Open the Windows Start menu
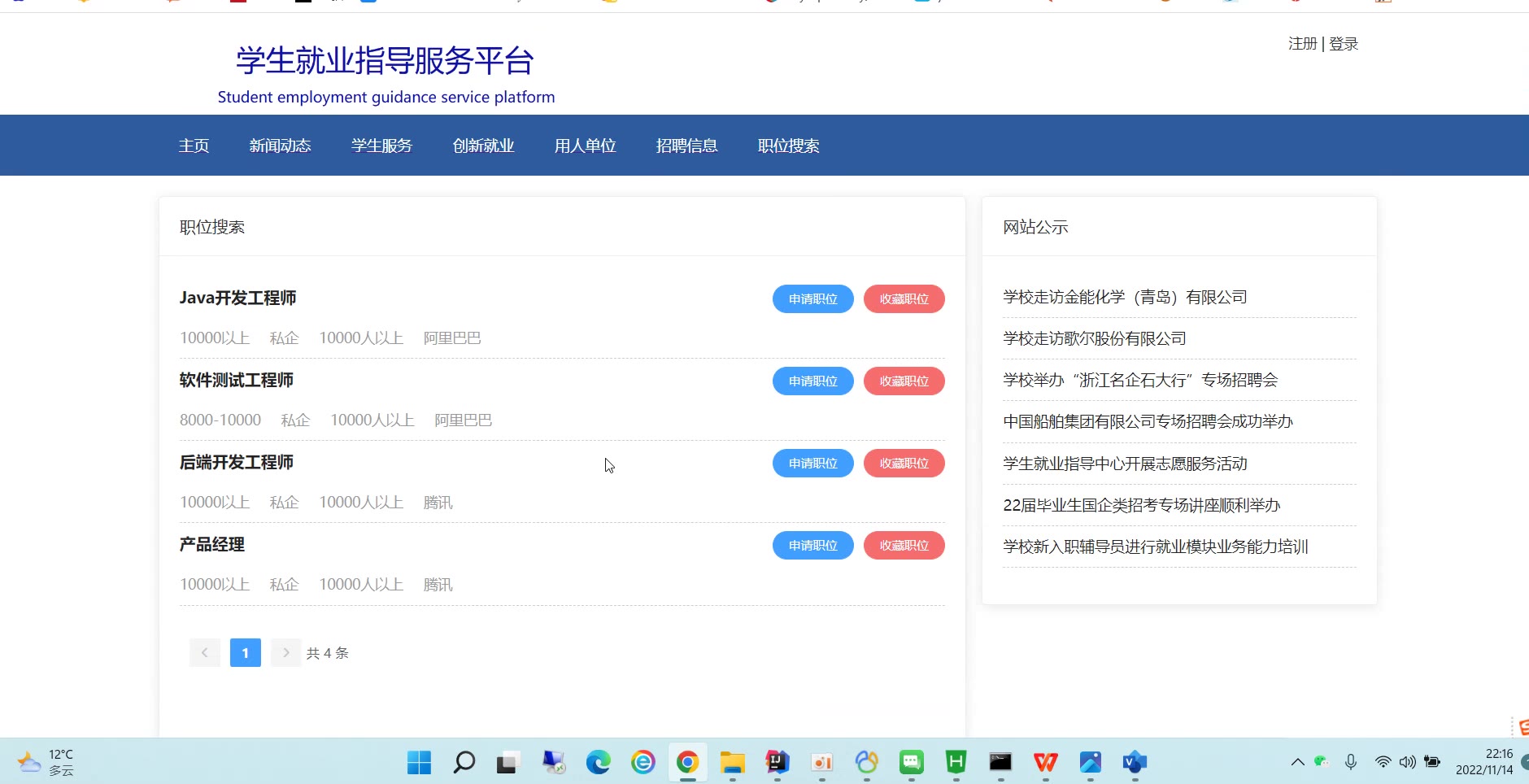Viewport: 1529px width, 784px height. [419, 762]
